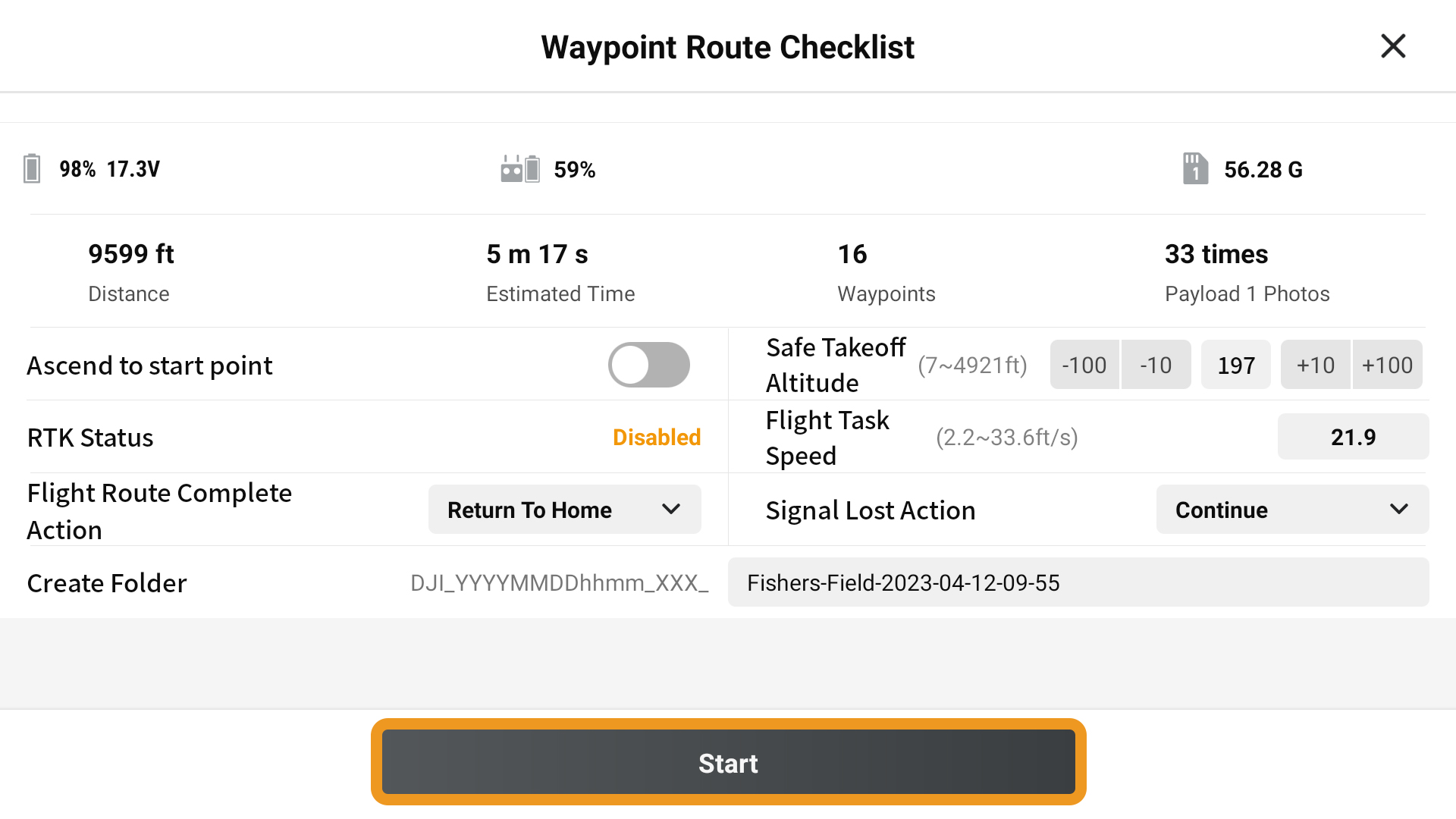Viewport: 1456px width, 819px height.
Task: Click the 5 m 17 s estimated time
Action: coord(537,254)
